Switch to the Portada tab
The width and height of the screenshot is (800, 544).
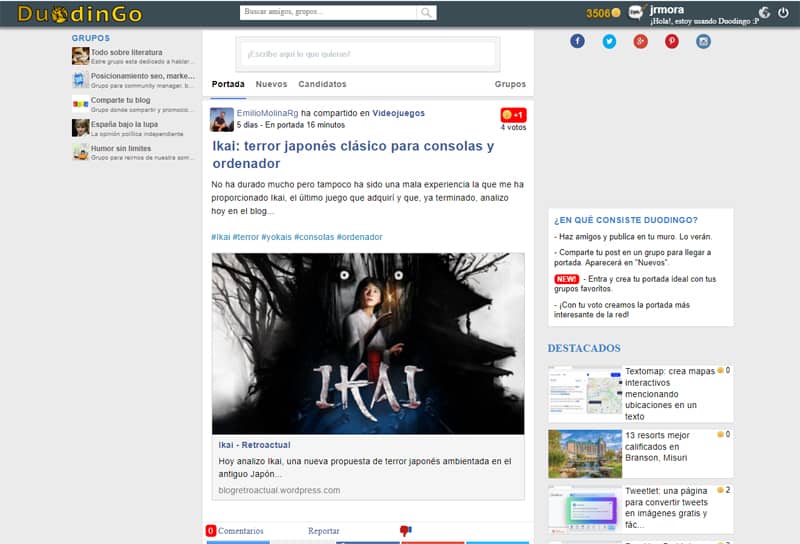(228, 84)
